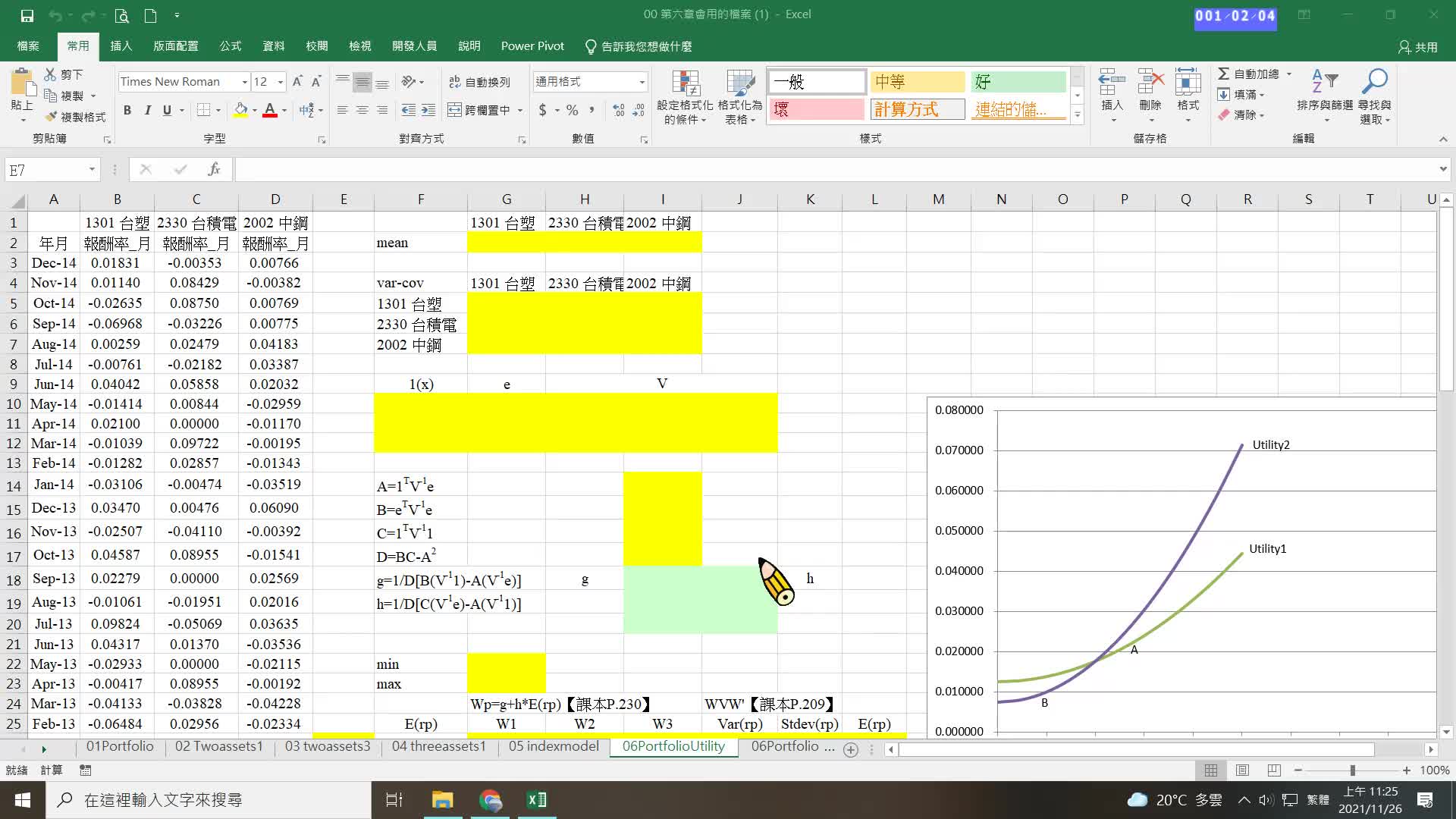Open the number format dropdown 通用格式
The width and height of the screenshot is (1456, 819).
[x=642, y=82]
